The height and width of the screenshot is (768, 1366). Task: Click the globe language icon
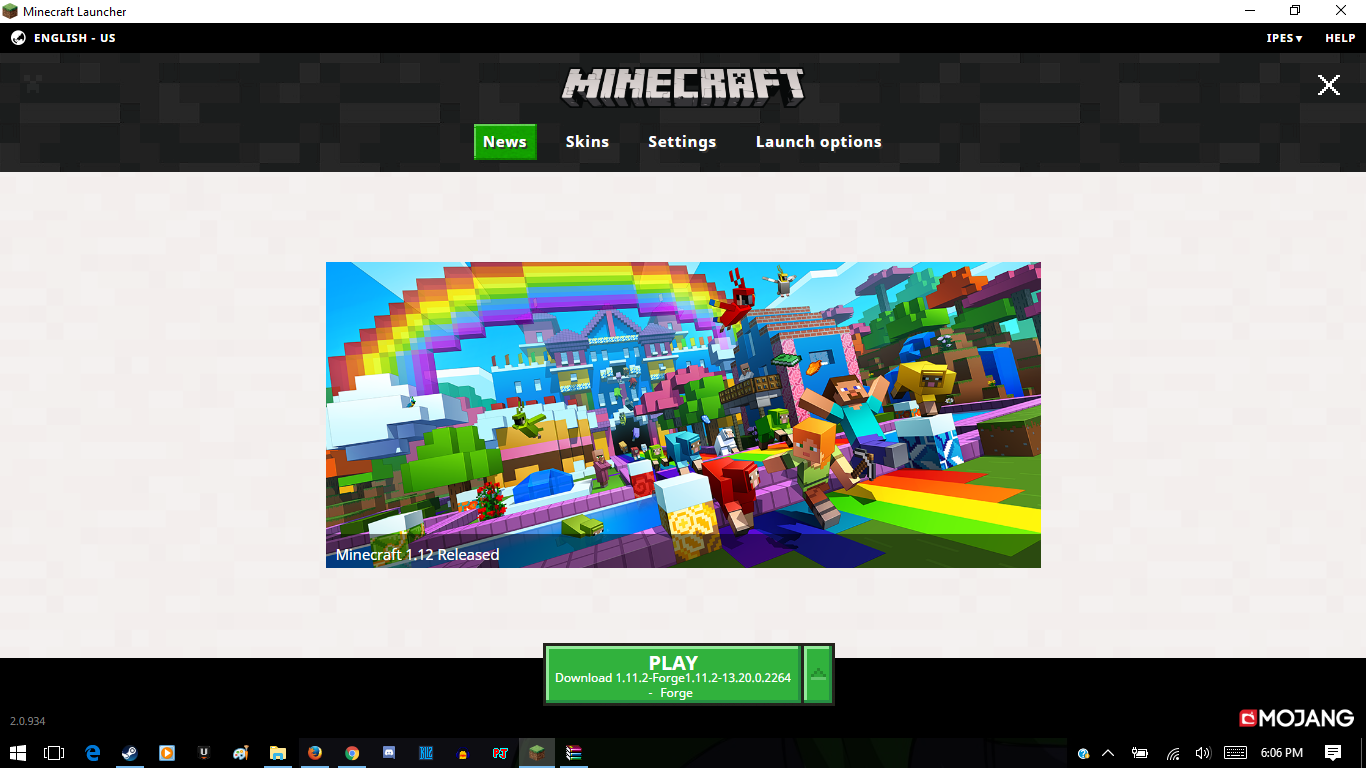coord(18,38)
